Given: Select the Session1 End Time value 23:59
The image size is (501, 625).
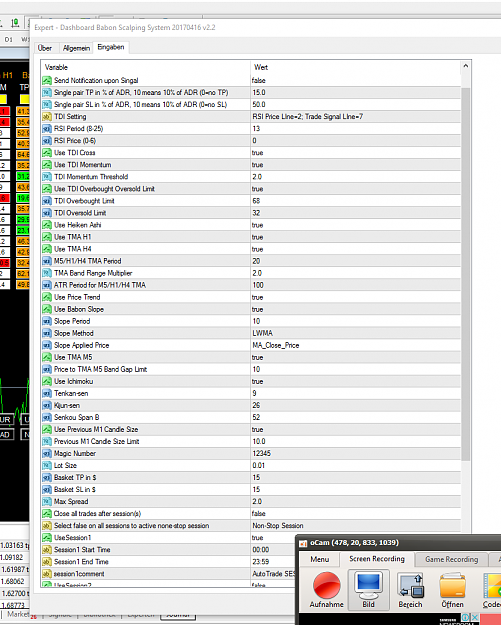Looking at the screenshot, I should [x=260, y=562].
